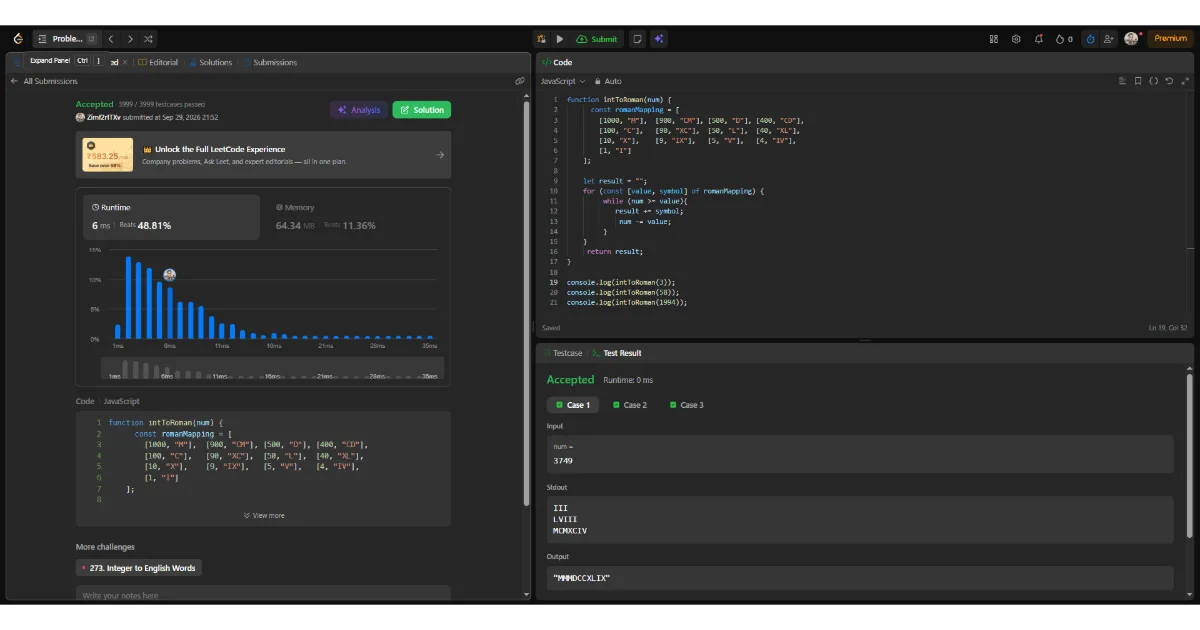The image size is (1200, 630).
Task: Maximize the code editor with fullscreen icon
Action: [x=1186, y=81]
